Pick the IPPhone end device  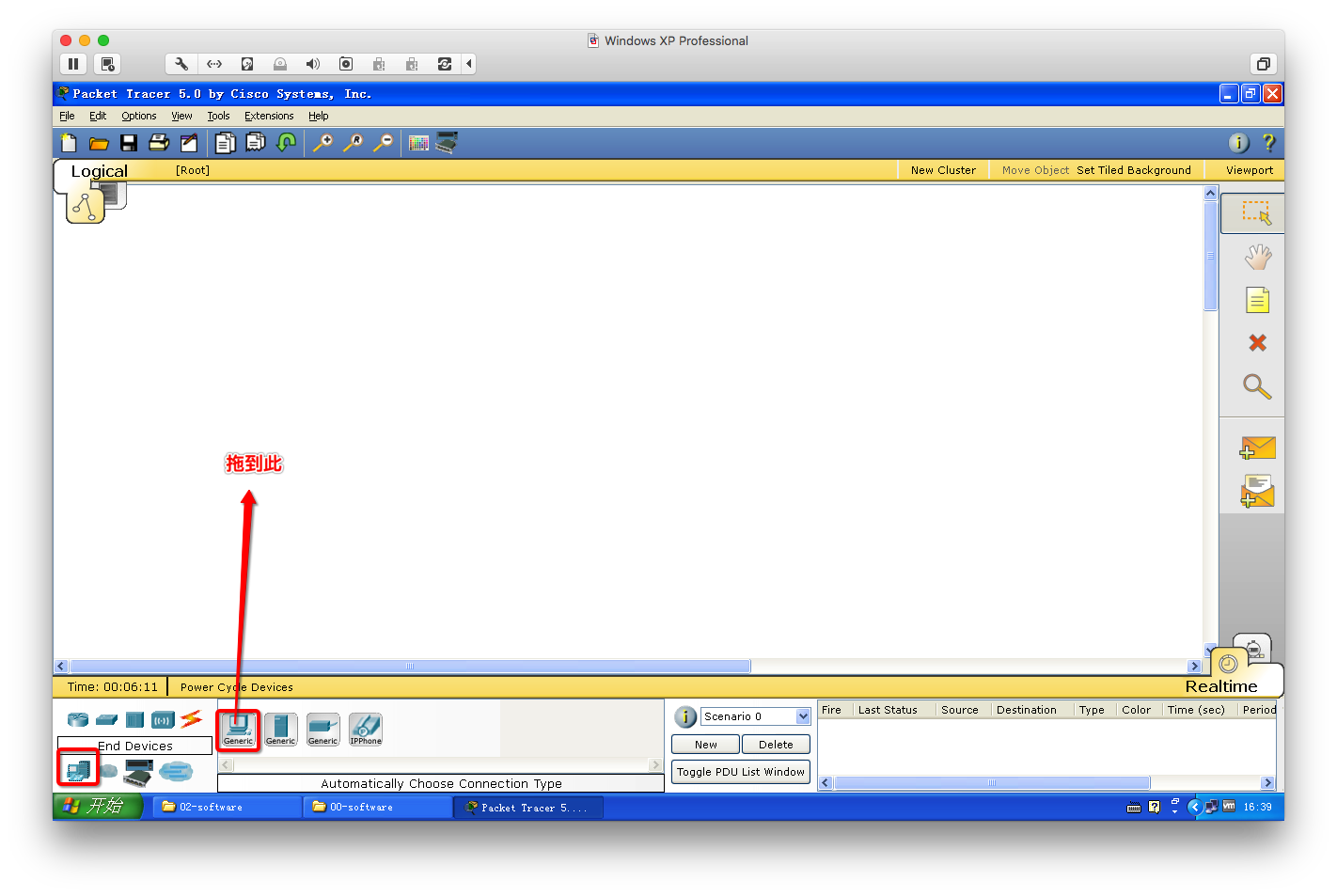coord(366,729)
